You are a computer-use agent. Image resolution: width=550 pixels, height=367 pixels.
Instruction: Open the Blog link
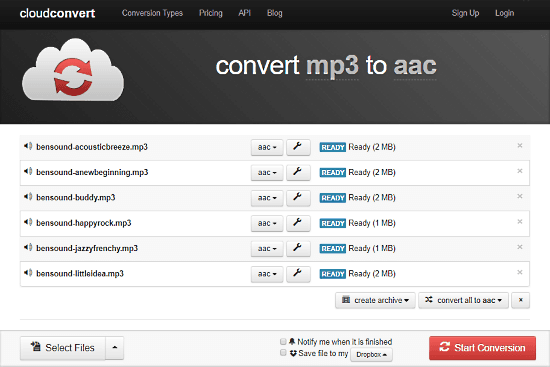click(275, 13)
